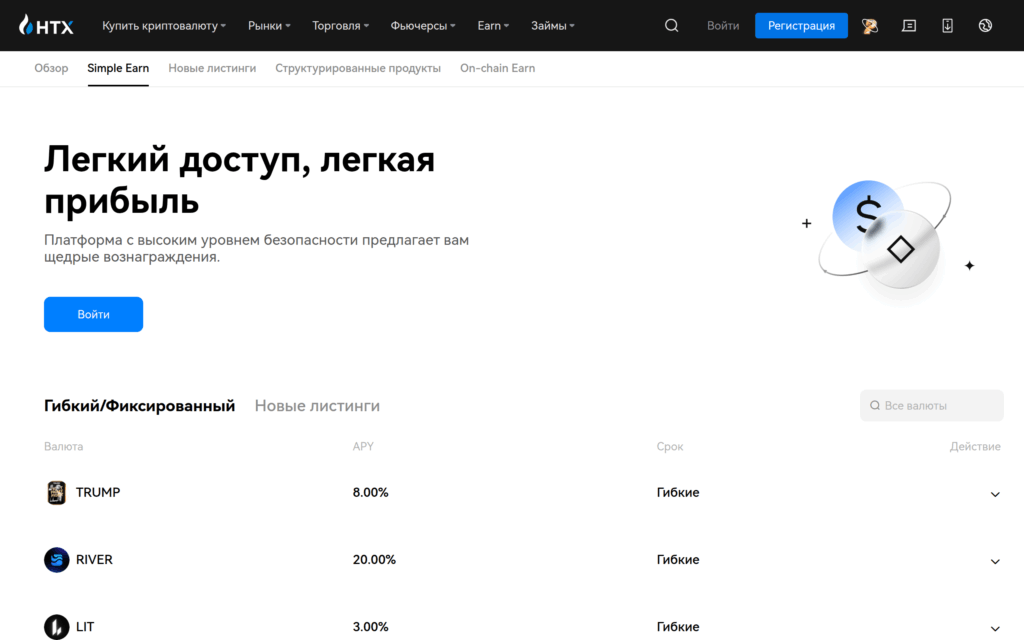The height and width of the screenshot is (640, 1024).
Task: Switch to the On-chain Earn tab
Action: [x=498, y=68]
